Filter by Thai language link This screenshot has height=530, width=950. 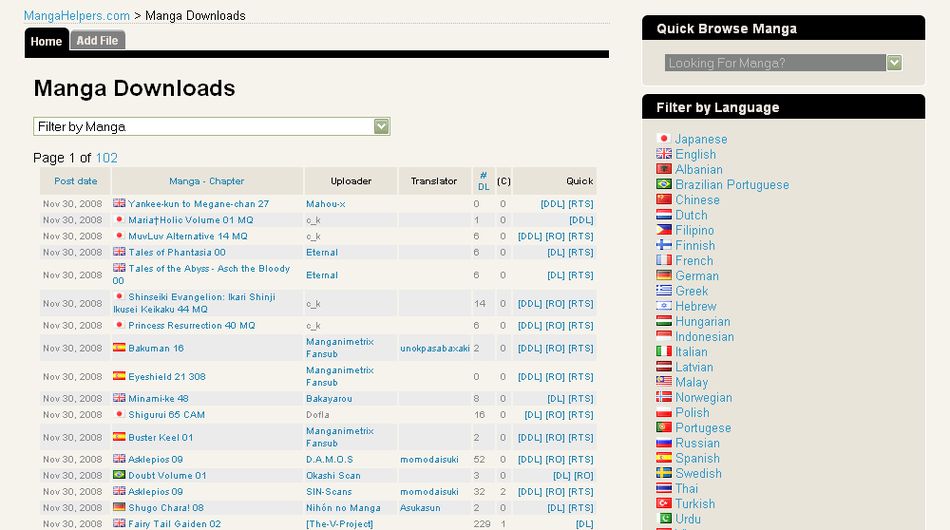click(x=686, y=488)
